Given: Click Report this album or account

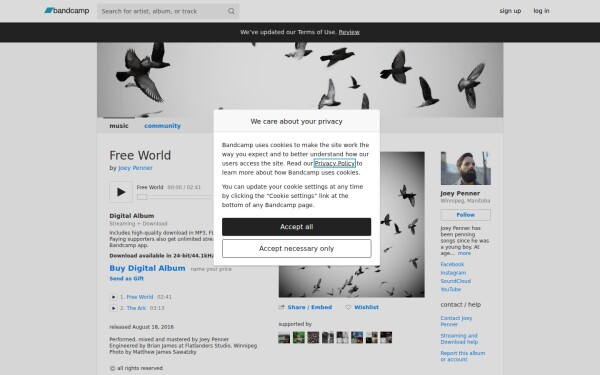Looking at the screenshot, I should (463, 356).
